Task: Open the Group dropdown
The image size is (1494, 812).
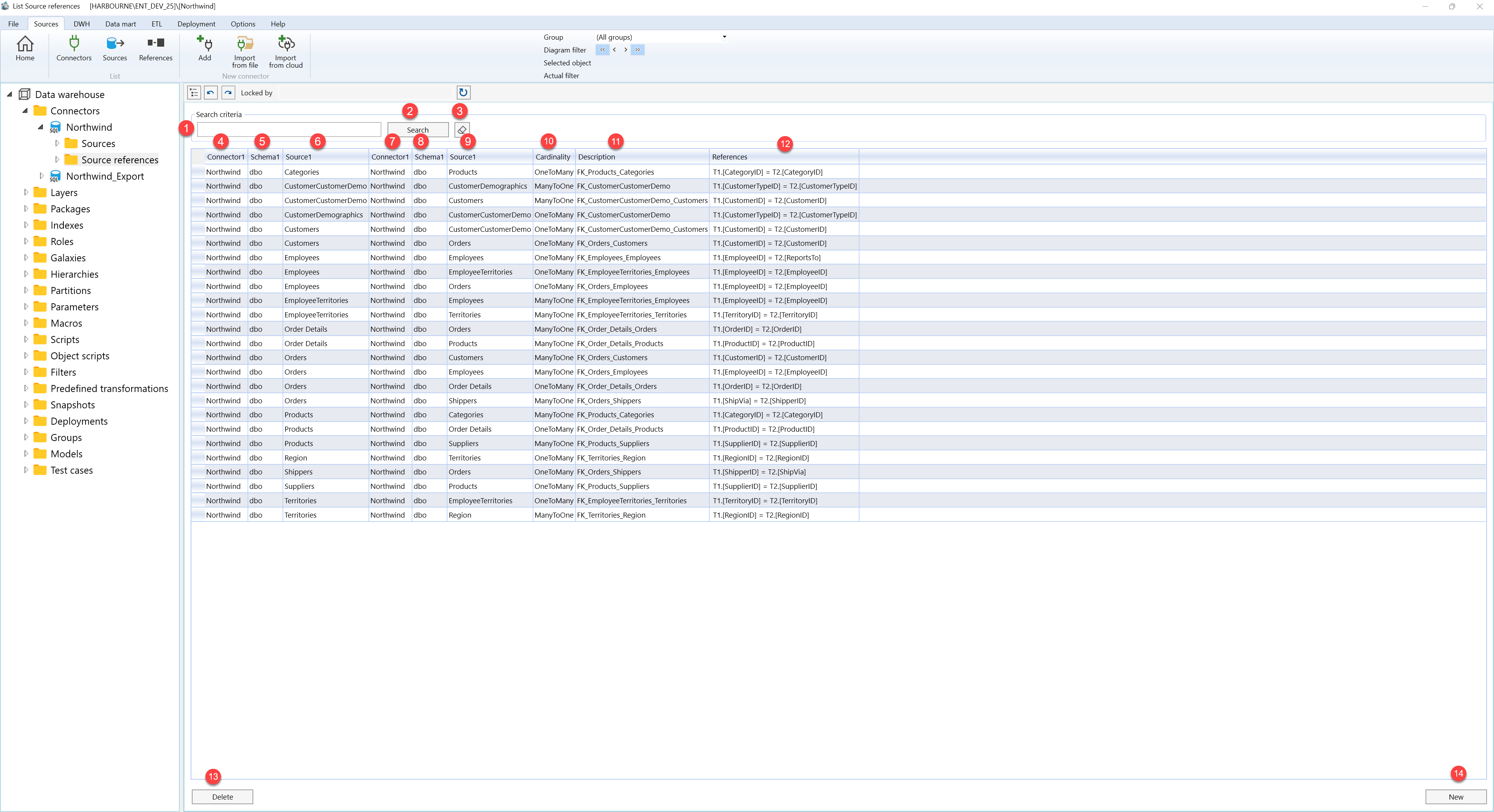Action: coord(724,37)
